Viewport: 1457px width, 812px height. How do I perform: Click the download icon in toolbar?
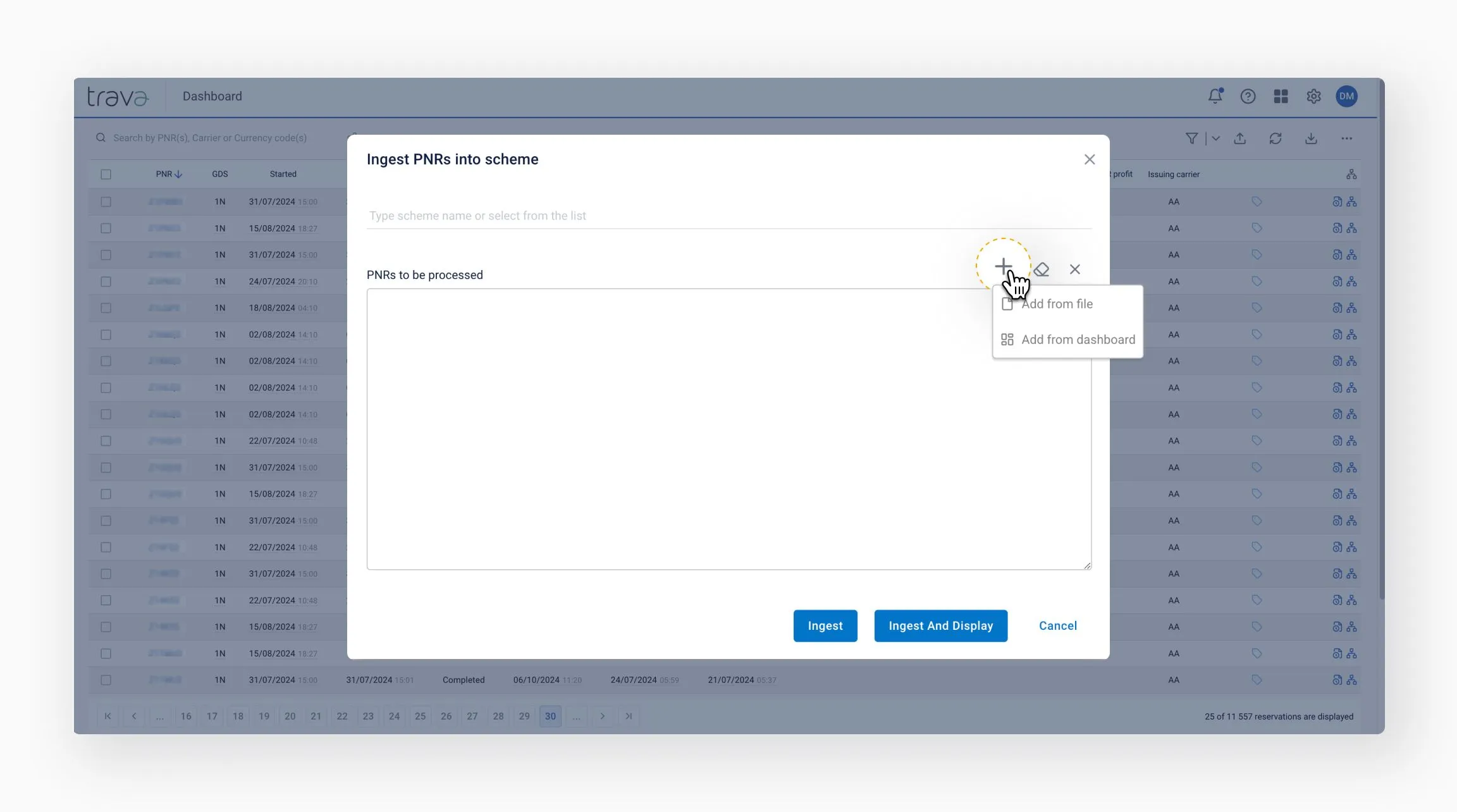1311,138
